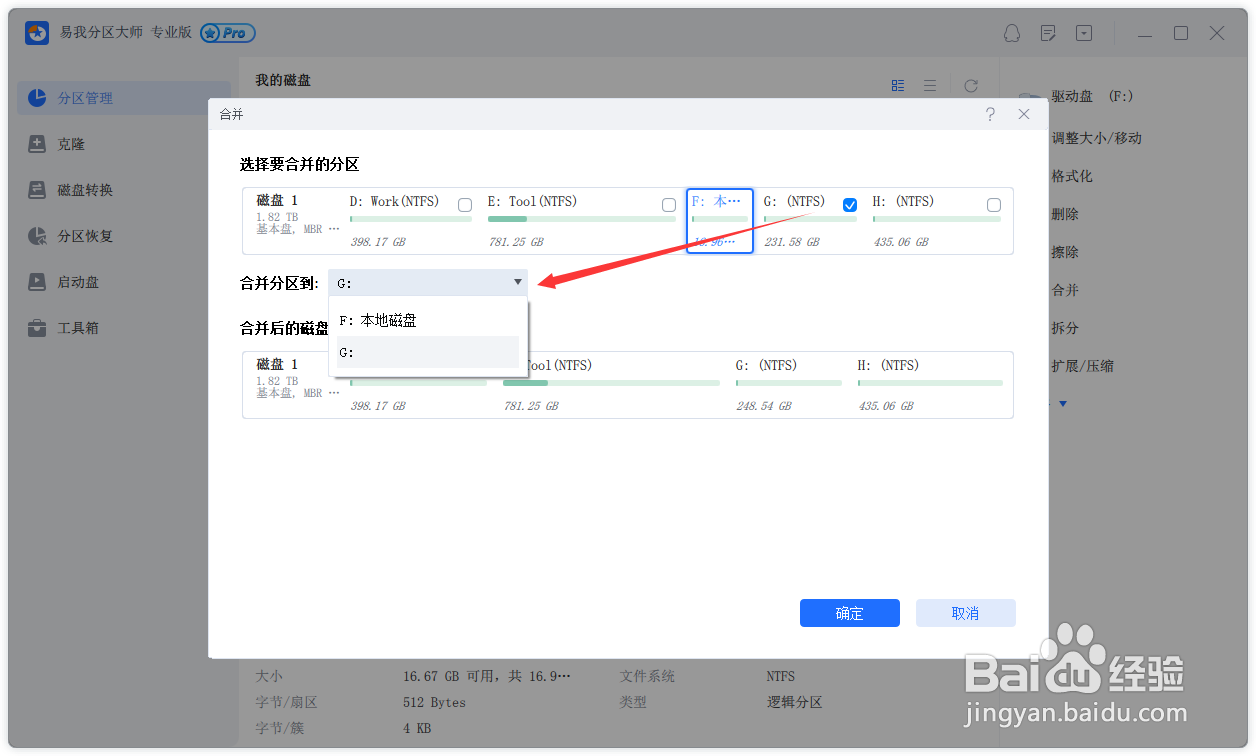Select the highlighted F: partition block
1256x756 pixels.
tap(720, 221)
